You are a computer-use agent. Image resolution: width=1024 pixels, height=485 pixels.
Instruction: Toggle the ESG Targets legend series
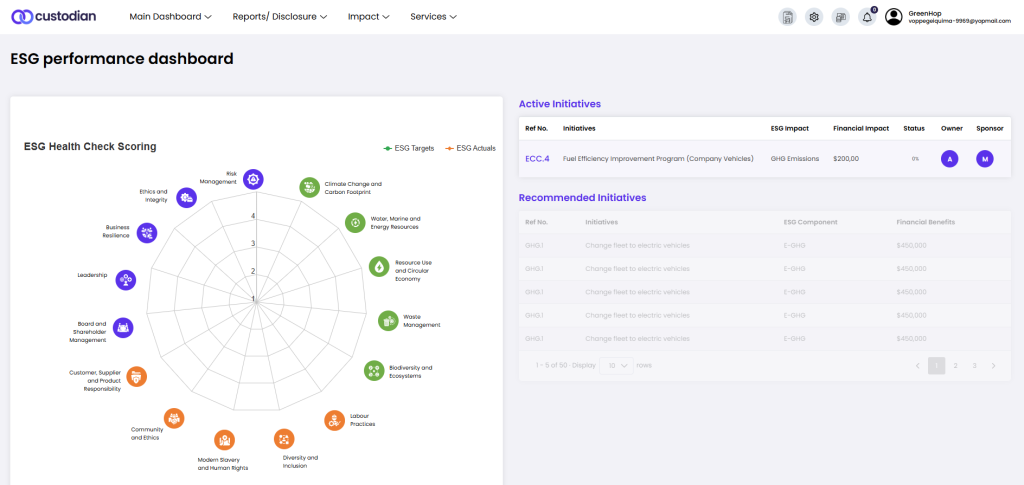[408, 148]
